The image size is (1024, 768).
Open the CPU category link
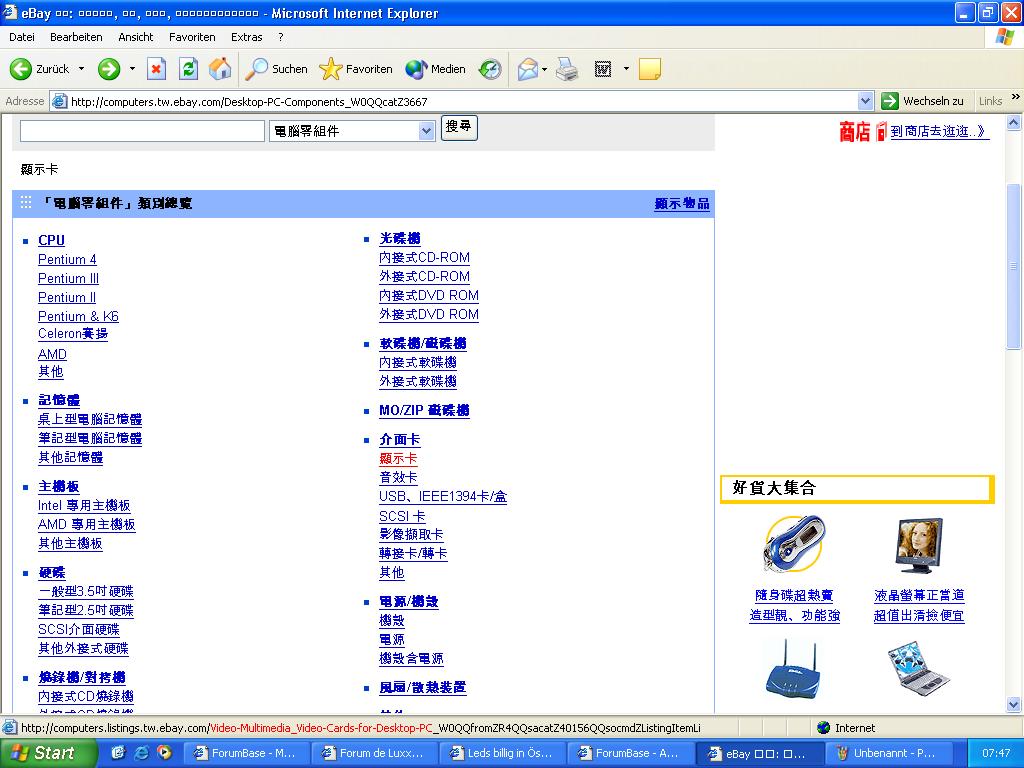[x=52, y=240]
